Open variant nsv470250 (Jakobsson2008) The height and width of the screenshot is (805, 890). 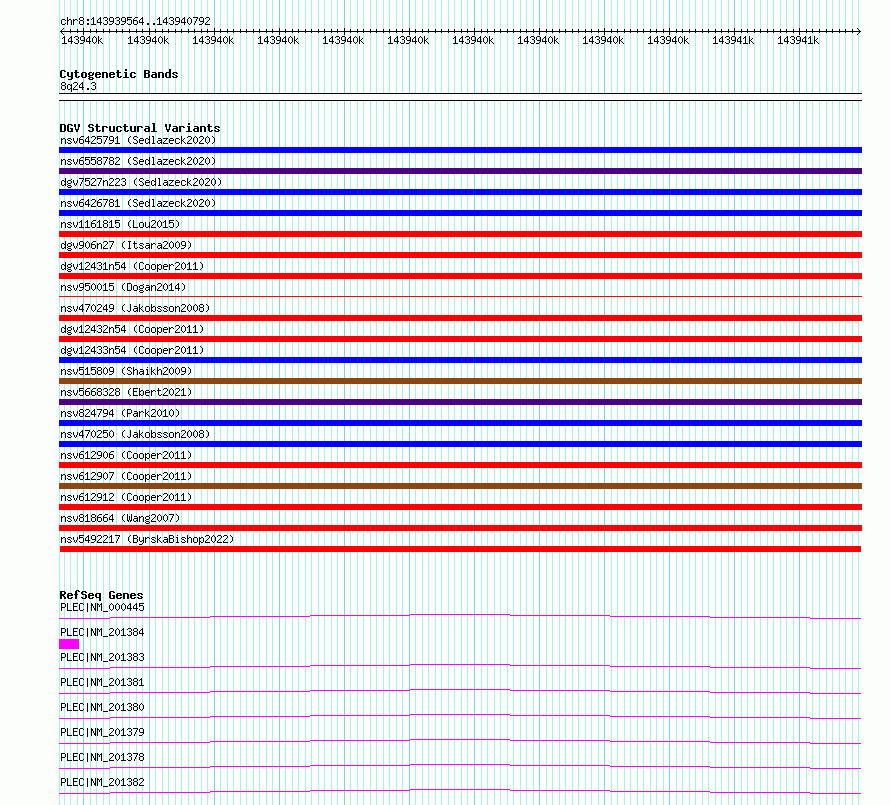[135, 434]
